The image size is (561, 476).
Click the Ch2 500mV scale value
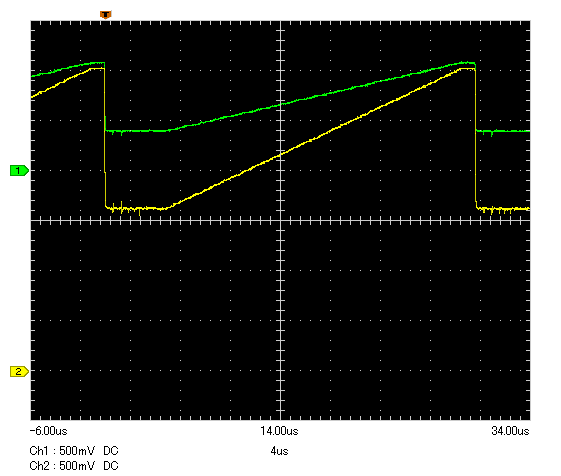tap(77, 466)
